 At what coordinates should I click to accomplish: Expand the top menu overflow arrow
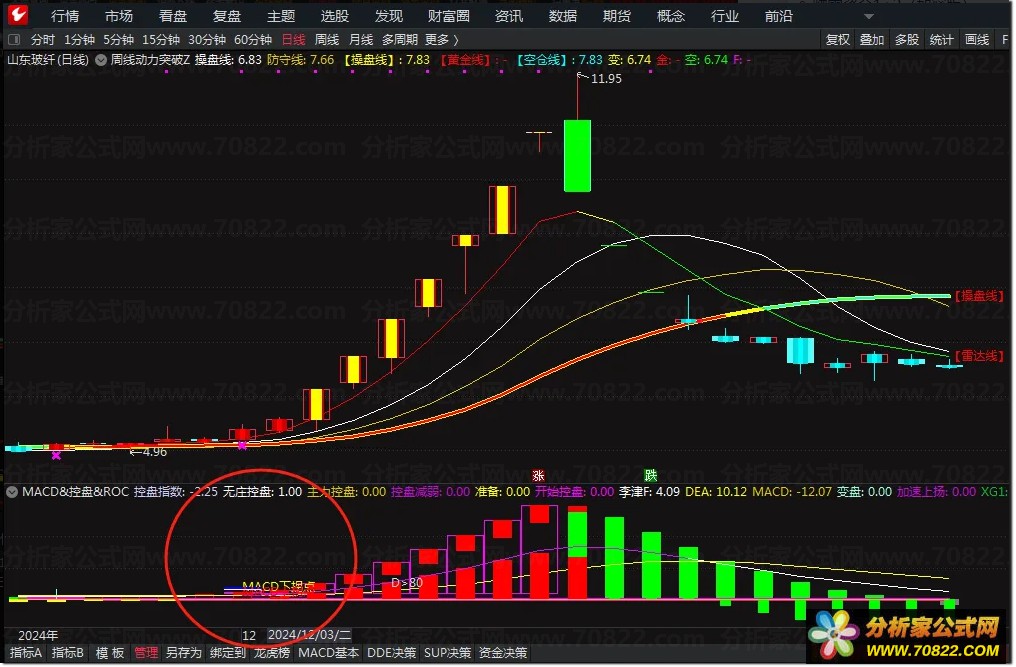point(869,16)
